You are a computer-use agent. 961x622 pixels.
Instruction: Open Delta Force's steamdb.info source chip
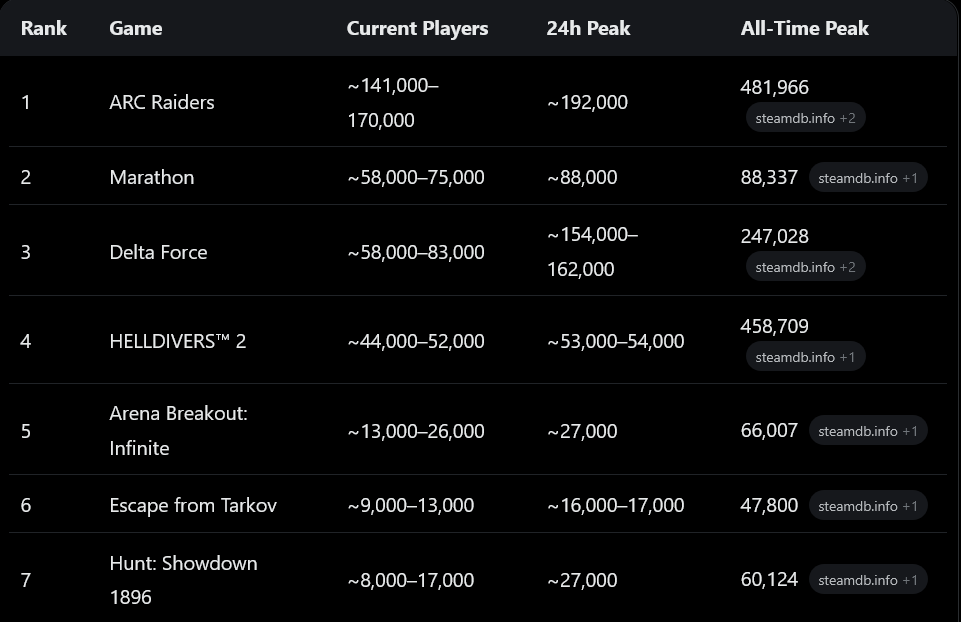pyautogui.click(x=805, y=267)
